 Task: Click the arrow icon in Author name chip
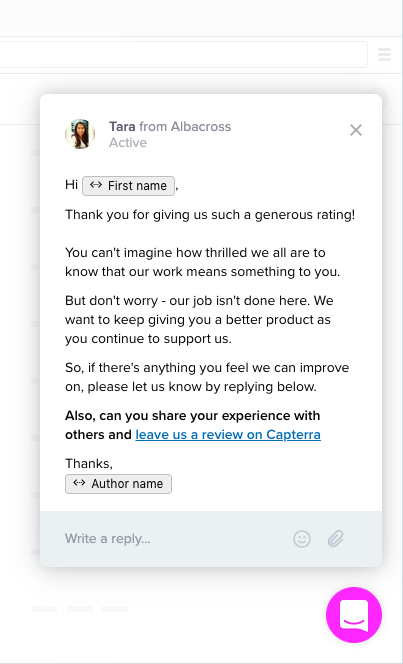[79, 483]
